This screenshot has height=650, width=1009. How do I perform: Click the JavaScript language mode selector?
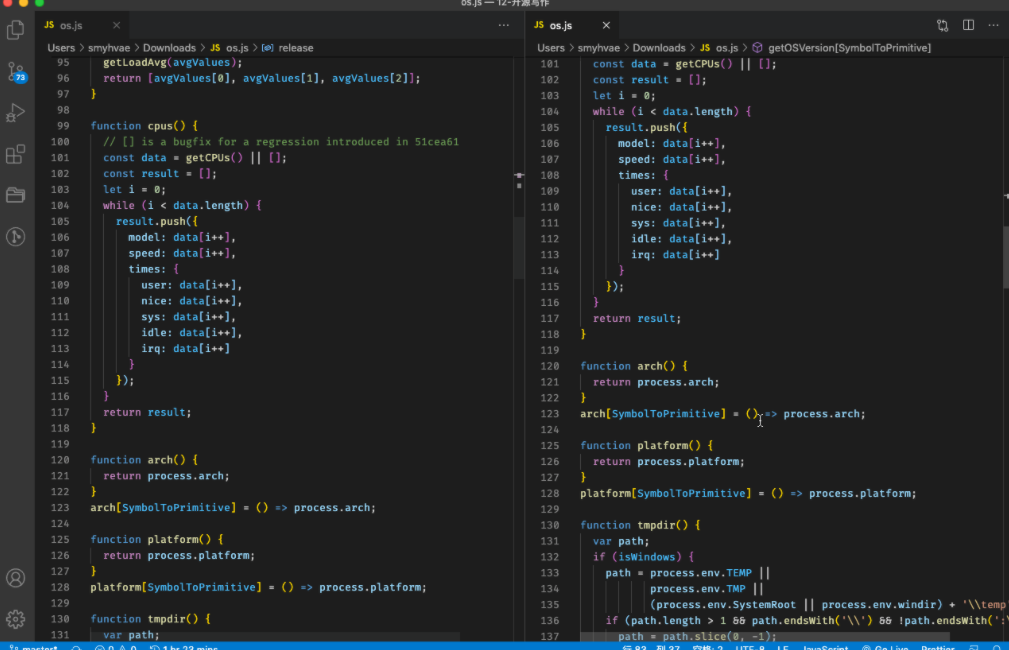click(826, 647)
